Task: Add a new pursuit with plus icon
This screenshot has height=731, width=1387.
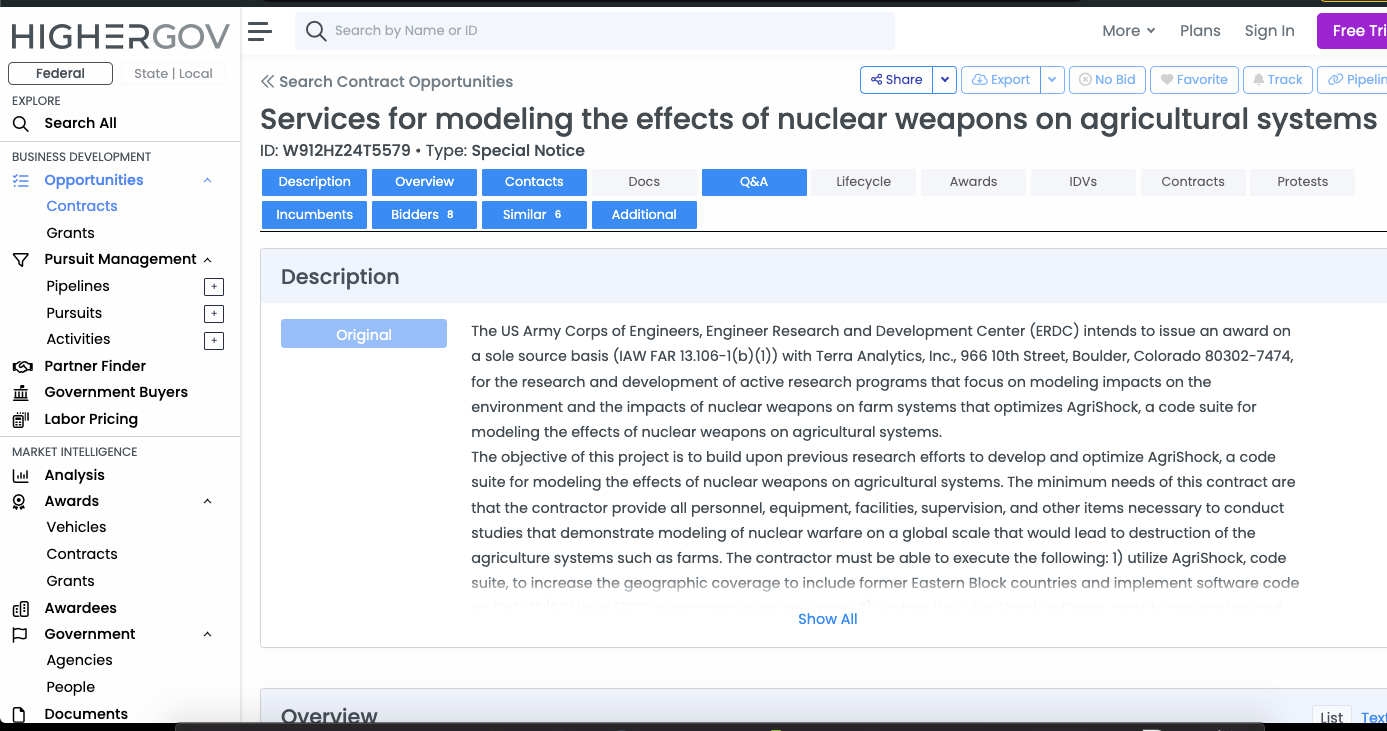Action: (x=213, y=314)
